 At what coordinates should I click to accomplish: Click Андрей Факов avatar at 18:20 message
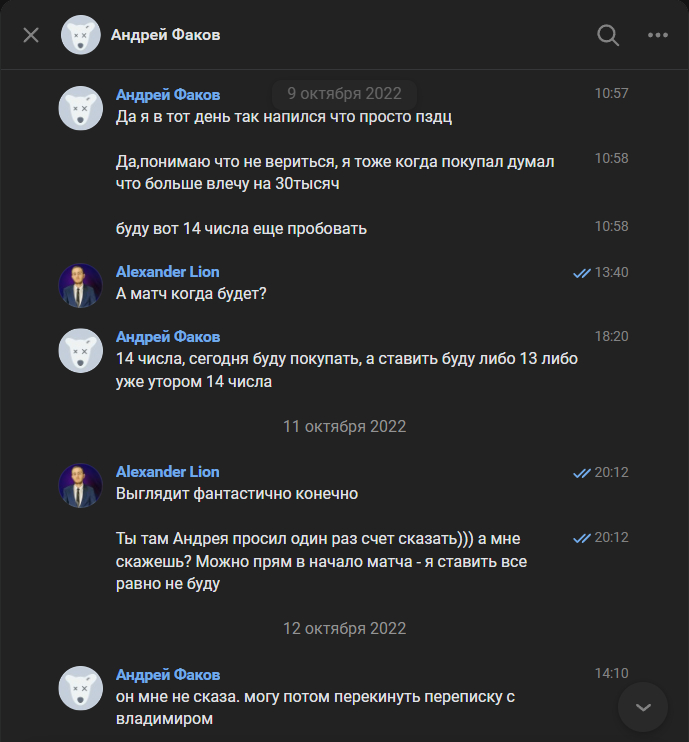pyautogui.click(x=80, y=350)
